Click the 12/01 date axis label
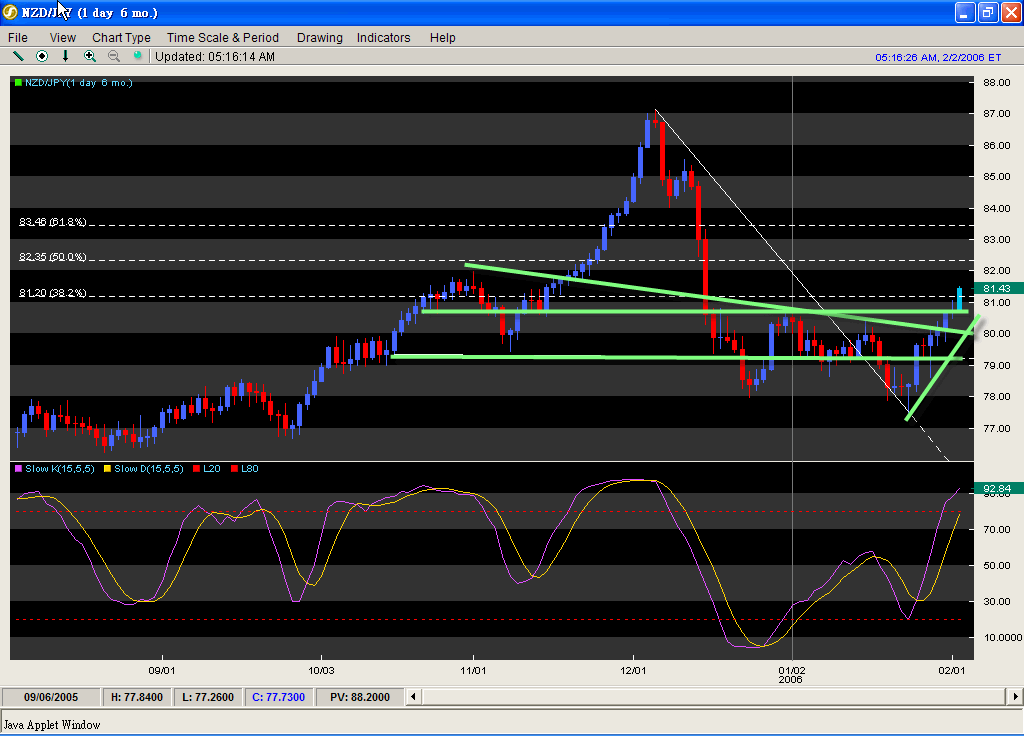The image size is (1024, 736). tap(633, 671)
